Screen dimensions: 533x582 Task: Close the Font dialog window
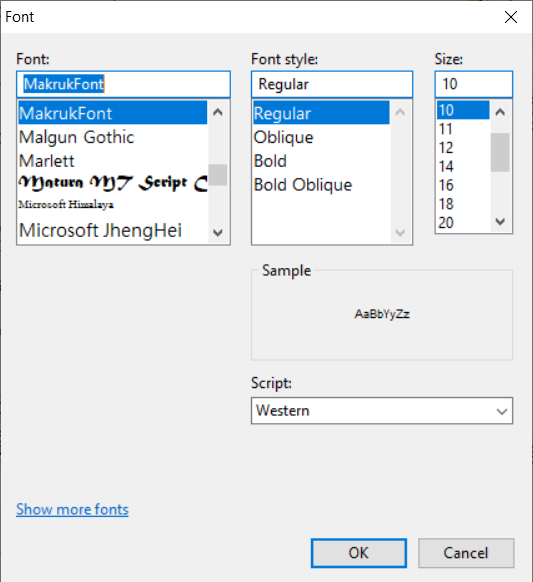(511, 17)
